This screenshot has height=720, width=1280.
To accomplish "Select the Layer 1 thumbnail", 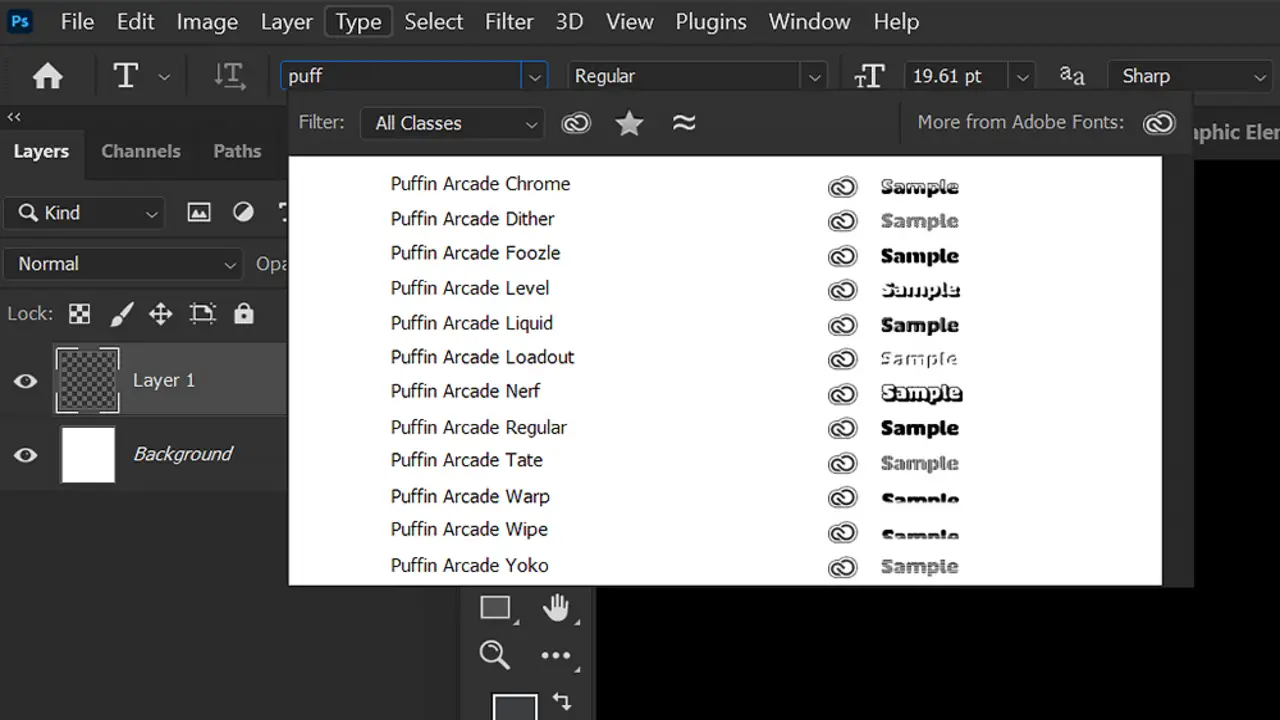I will 88,380.
